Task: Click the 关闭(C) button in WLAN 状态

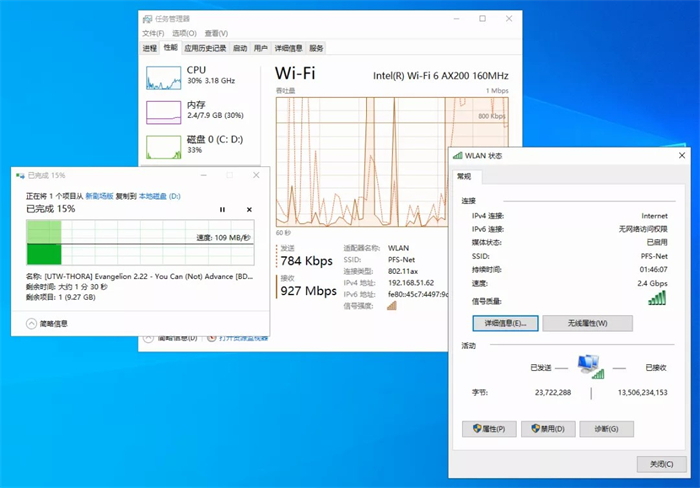Action: [661, 464]
